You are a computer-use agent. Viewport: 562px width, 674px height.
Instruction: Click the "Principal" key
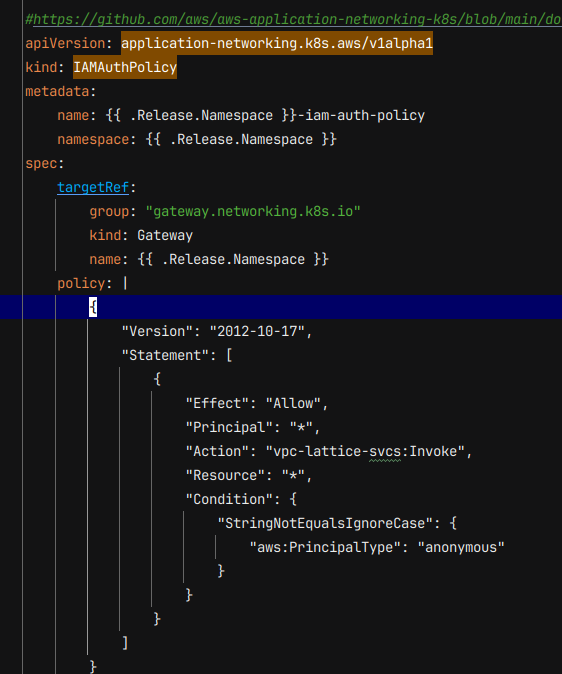pos(229,428)
